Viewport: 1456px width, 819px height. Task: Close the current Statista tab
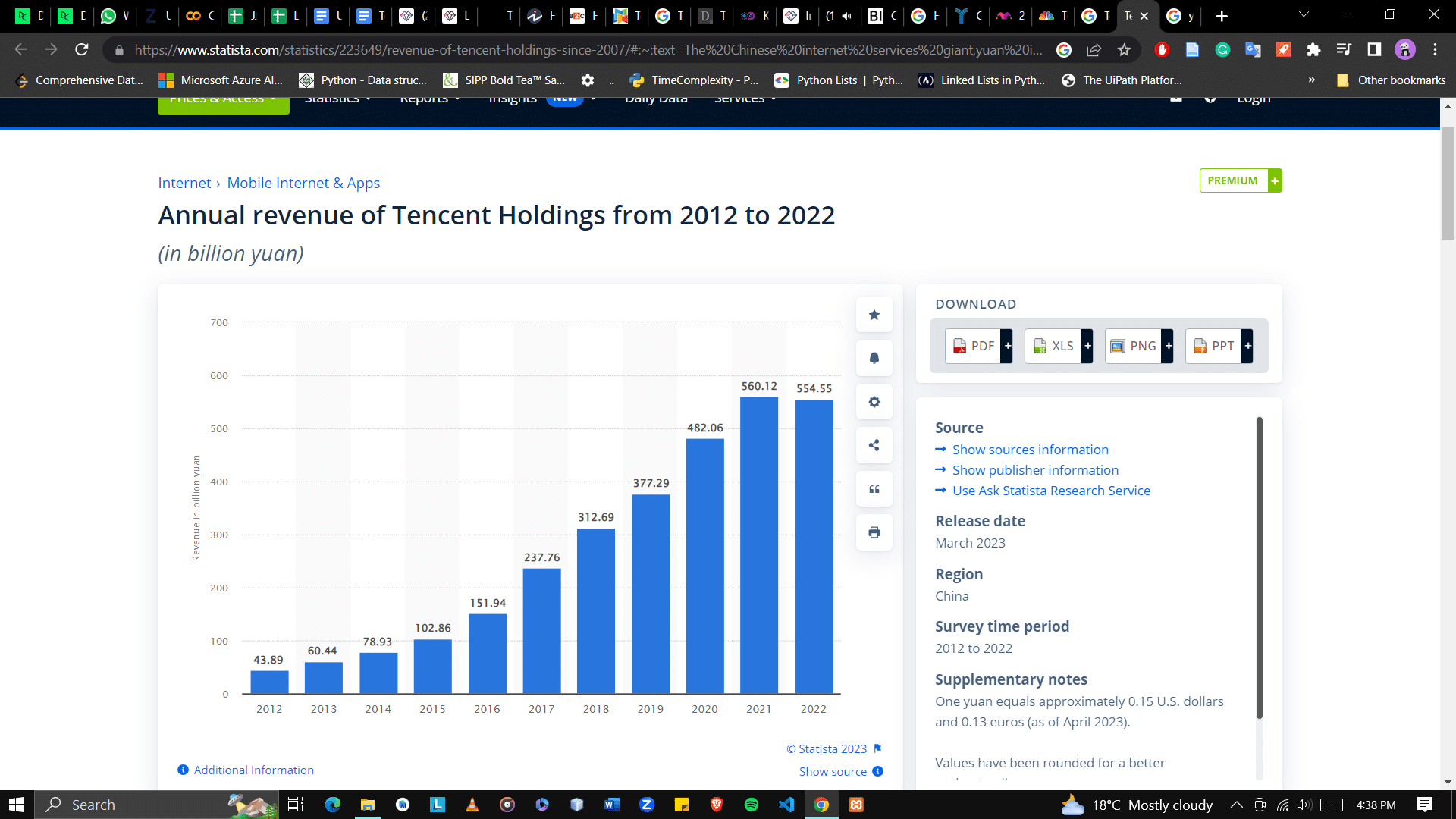point(1144,16)
